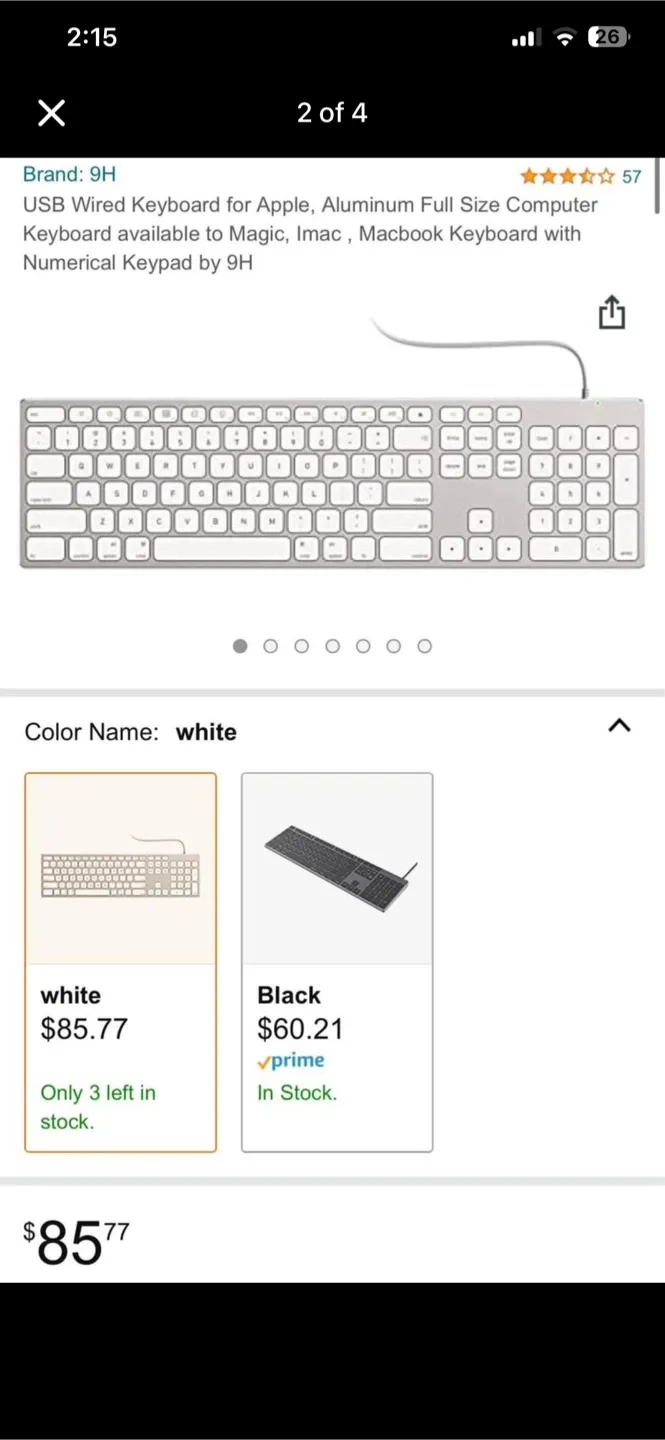
Task: Select the white color option
Action: coord(120,960)
